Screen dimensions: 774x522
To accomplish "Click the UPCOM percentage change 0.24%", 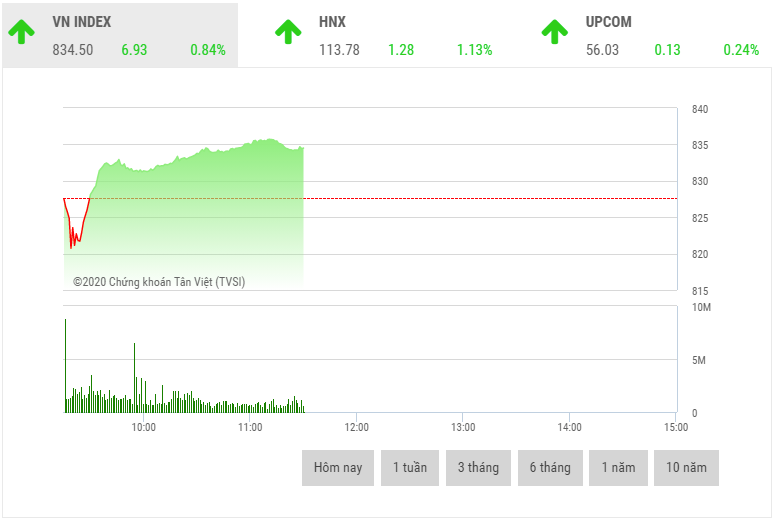I will tap(741, 49).
